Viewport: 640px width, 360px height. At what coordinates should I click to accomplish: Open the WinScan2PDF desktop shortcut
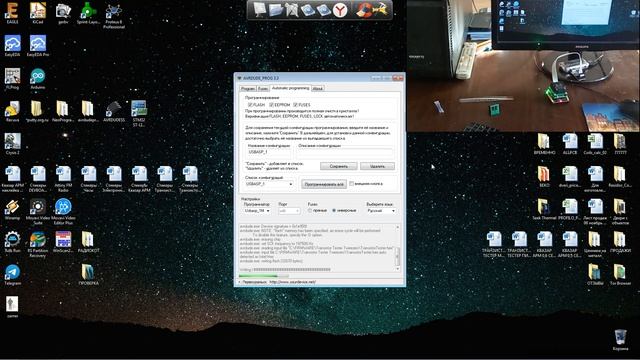click(x=63, y=242)
